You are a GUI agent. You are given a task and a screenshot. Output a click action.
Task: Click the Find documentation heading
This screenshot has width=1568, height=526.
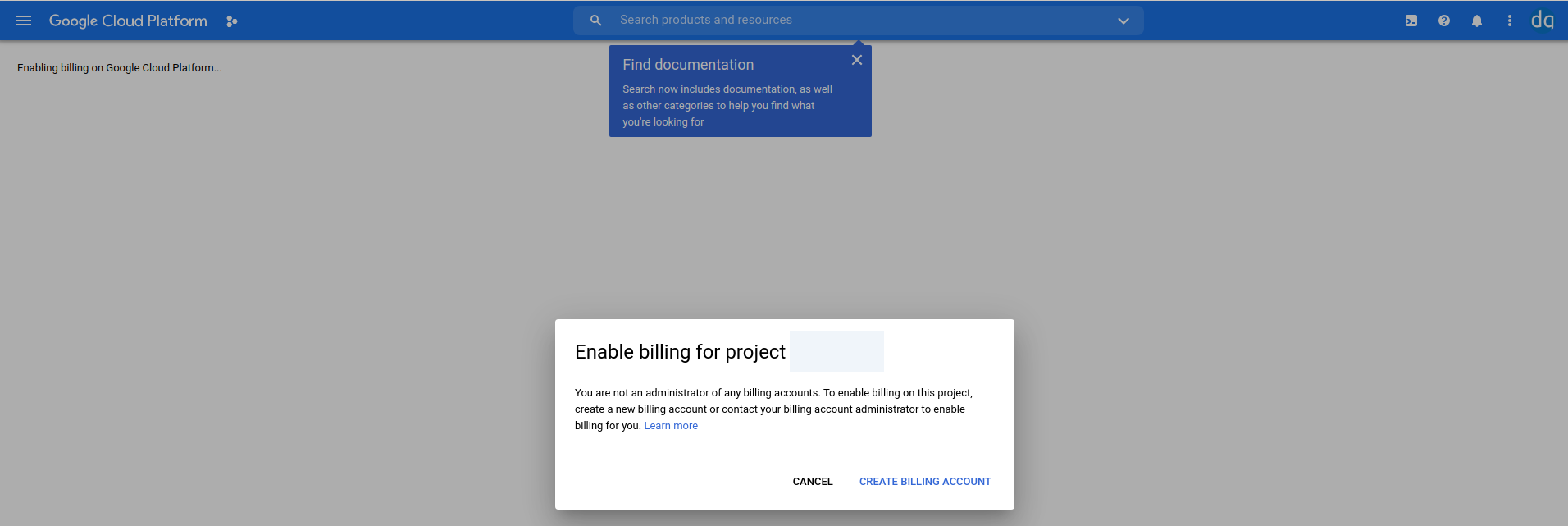(x=688, y=65)
